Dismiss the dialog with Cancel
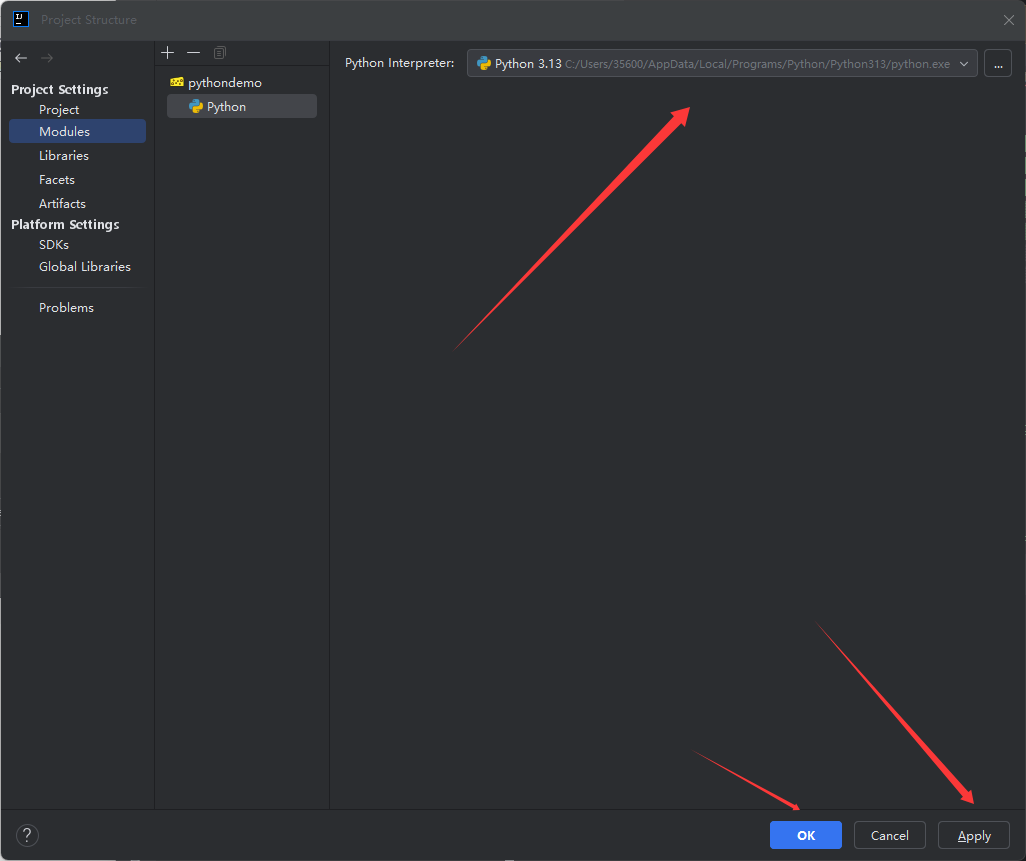 coord(889,835)
